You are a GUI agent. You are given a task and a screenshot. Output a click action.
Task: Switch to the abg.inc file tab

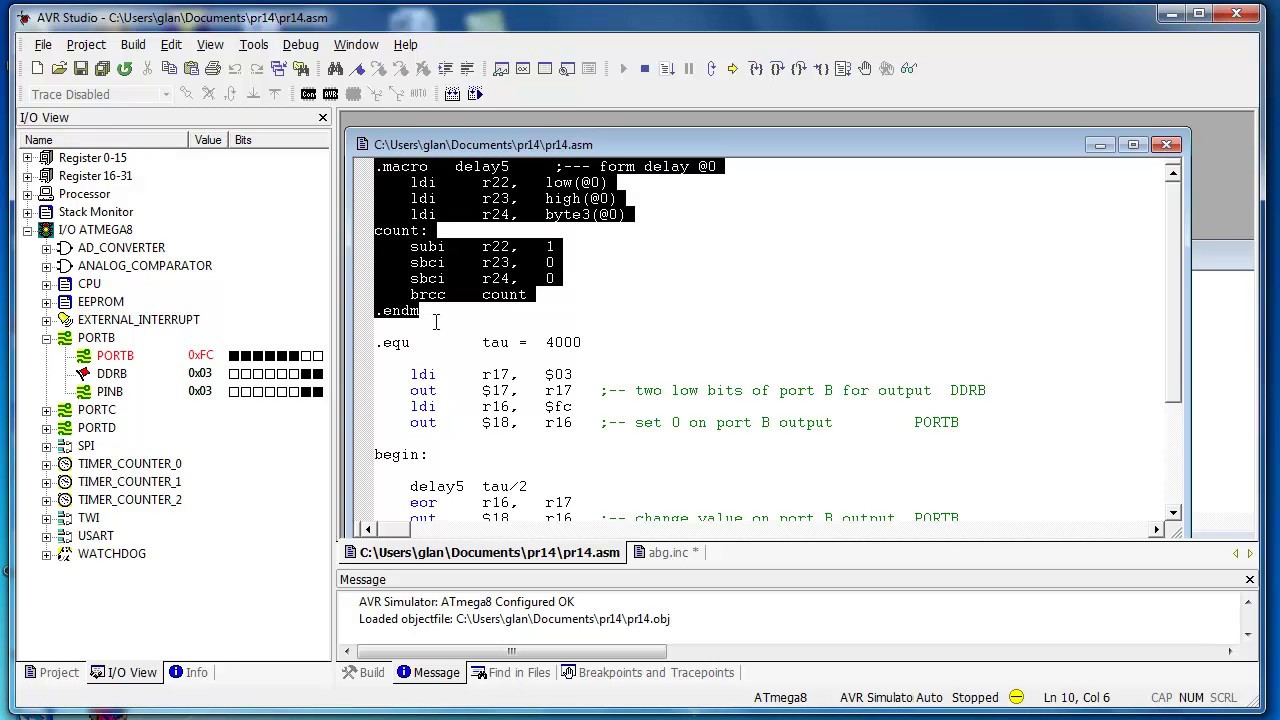tap(667, 552)
